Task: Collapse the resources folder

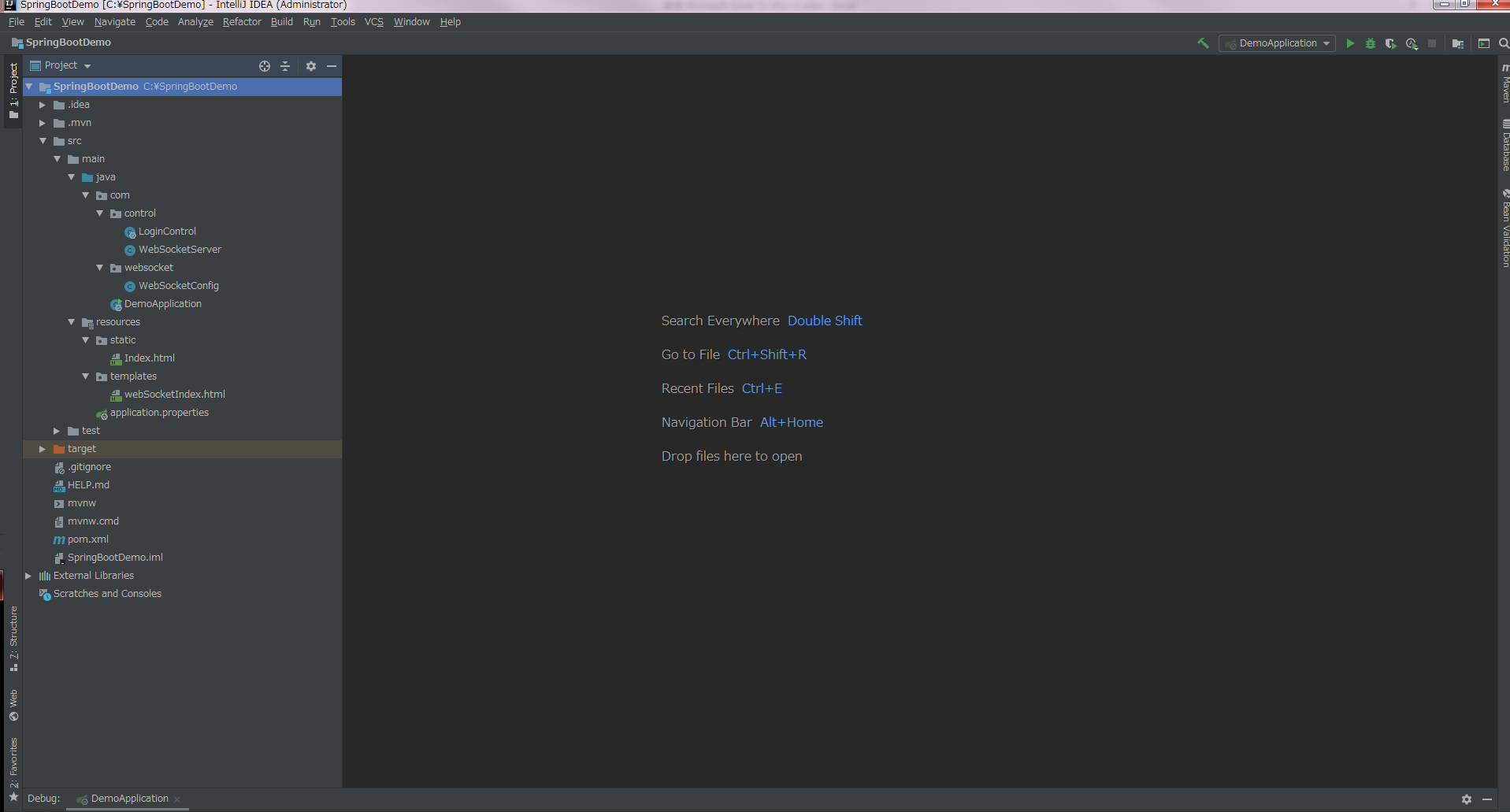Action: (71, 322)
